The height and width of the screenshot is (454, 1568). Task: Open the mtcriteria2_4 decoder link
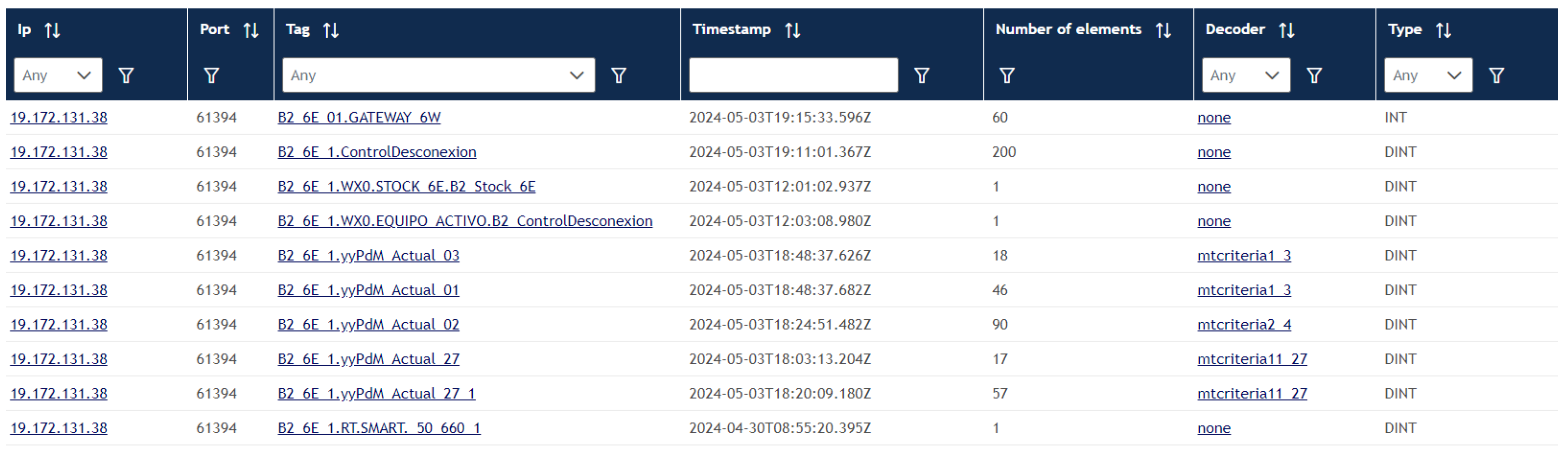coord(1244,325)
